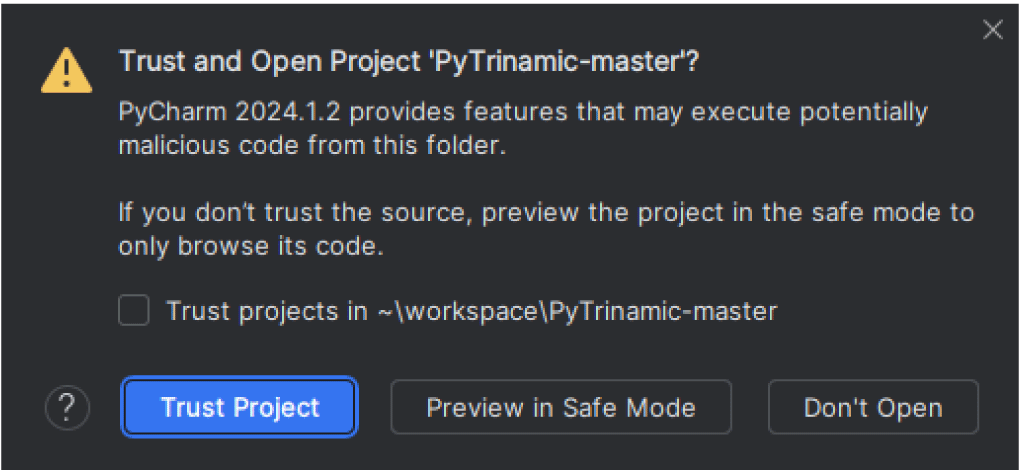Image resolution: width=1024 pixels, height=475 pixels.
Task: Select the Don't Open button
Action: [x=873, y=407]
